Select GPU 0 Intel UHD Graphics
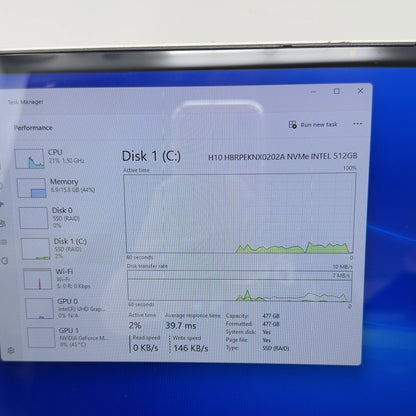Screen dimensions: 416x416 pos(65,308)
